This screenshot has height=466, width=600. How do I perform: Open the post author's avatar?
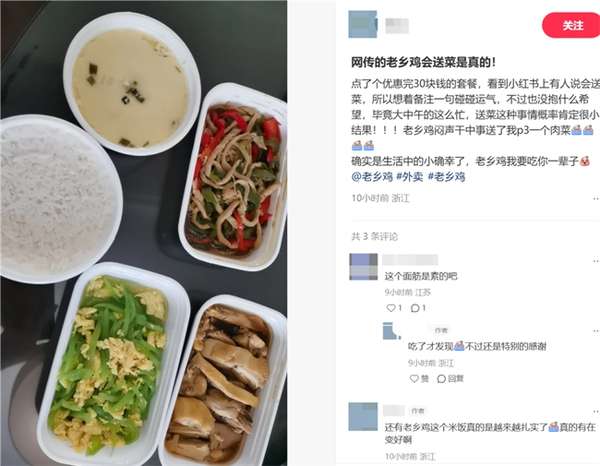click(363, 24)
